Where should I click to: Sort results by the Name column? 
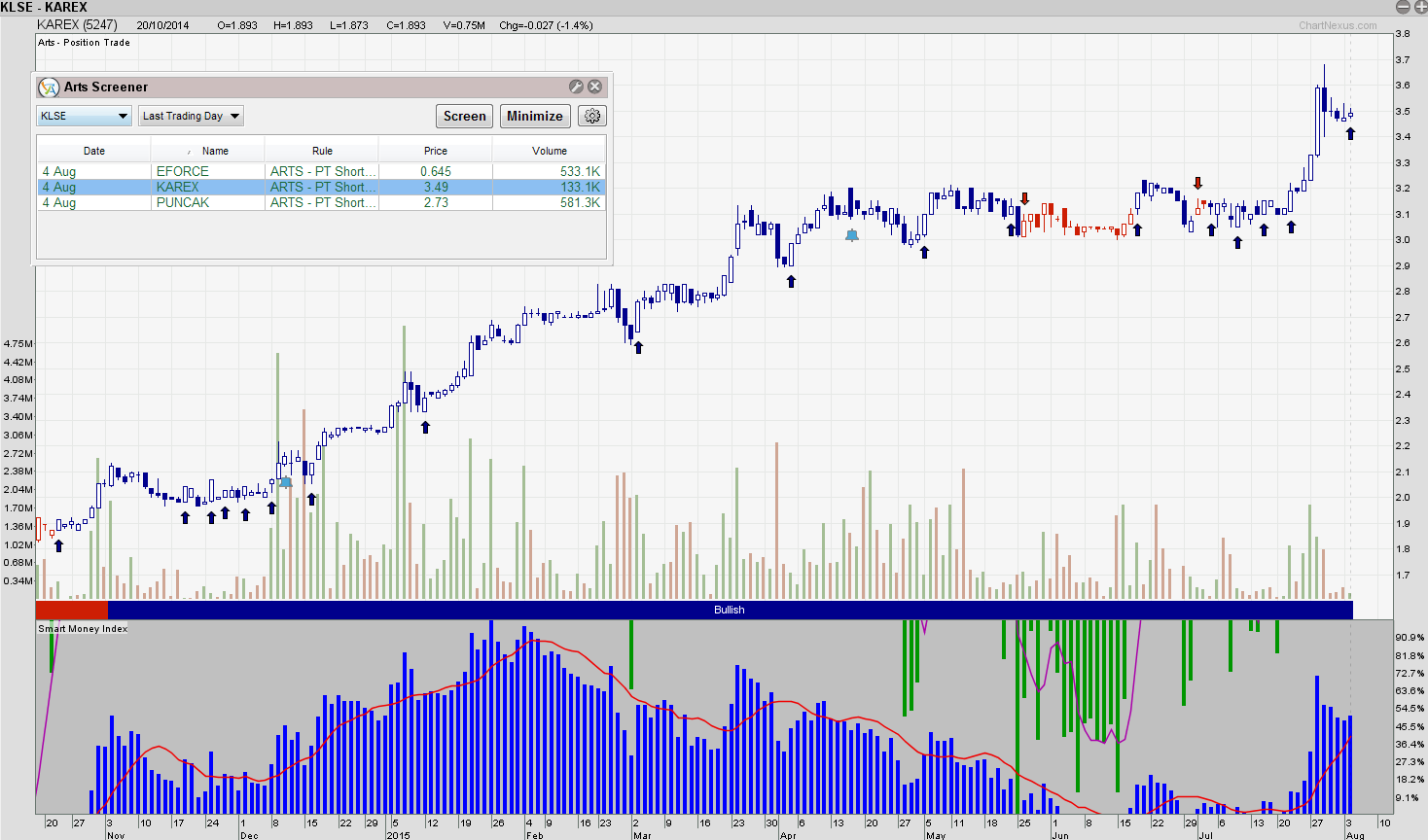point(208,151)
